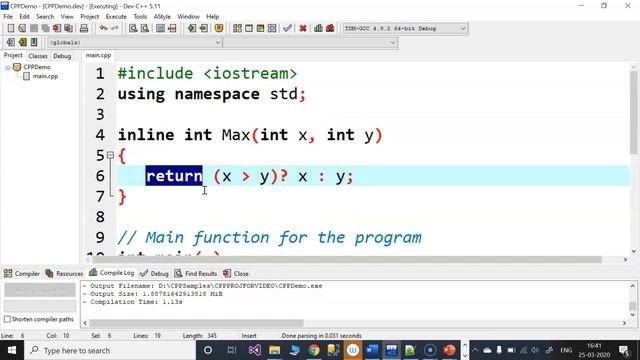Open the Window menu
Screen dimensions: 640x360
coord(188,17)
